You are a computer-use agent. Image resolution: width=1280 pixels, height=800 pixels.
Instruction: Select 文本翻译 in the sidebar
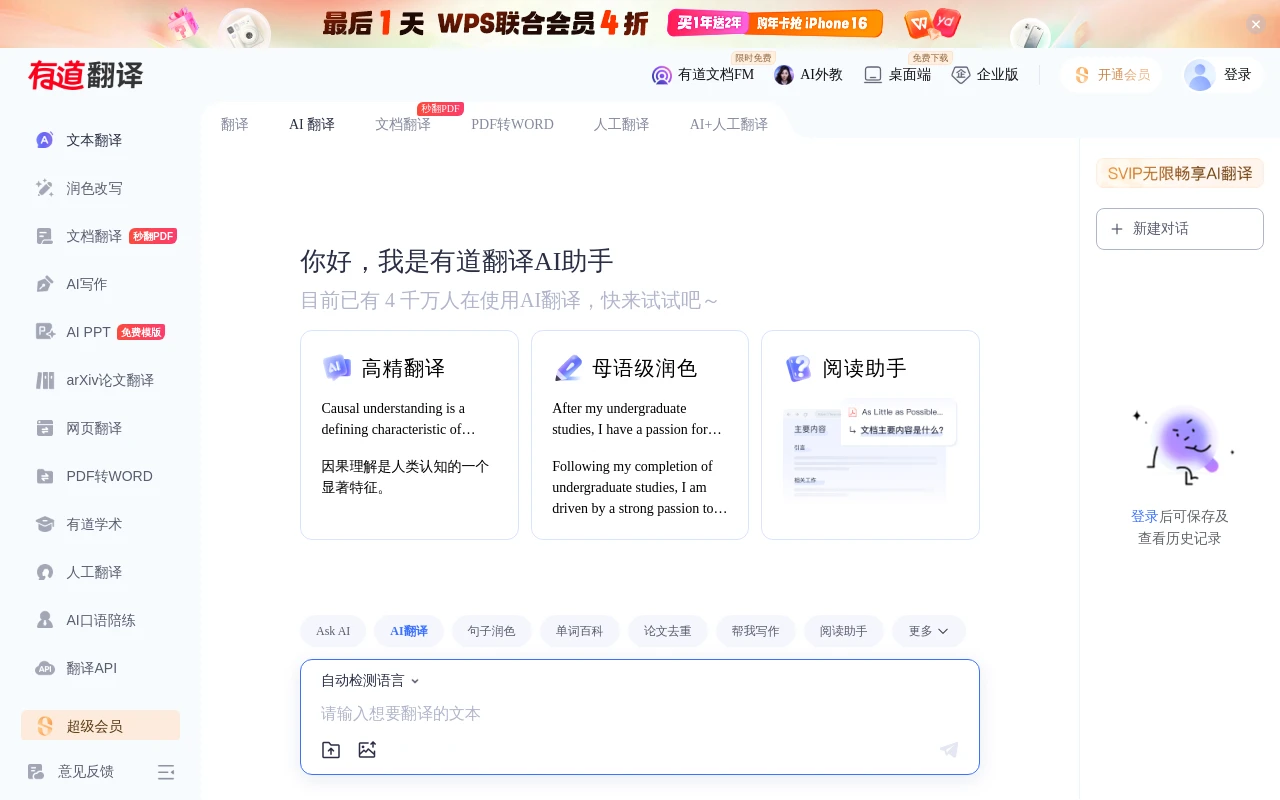click(94, 140)
